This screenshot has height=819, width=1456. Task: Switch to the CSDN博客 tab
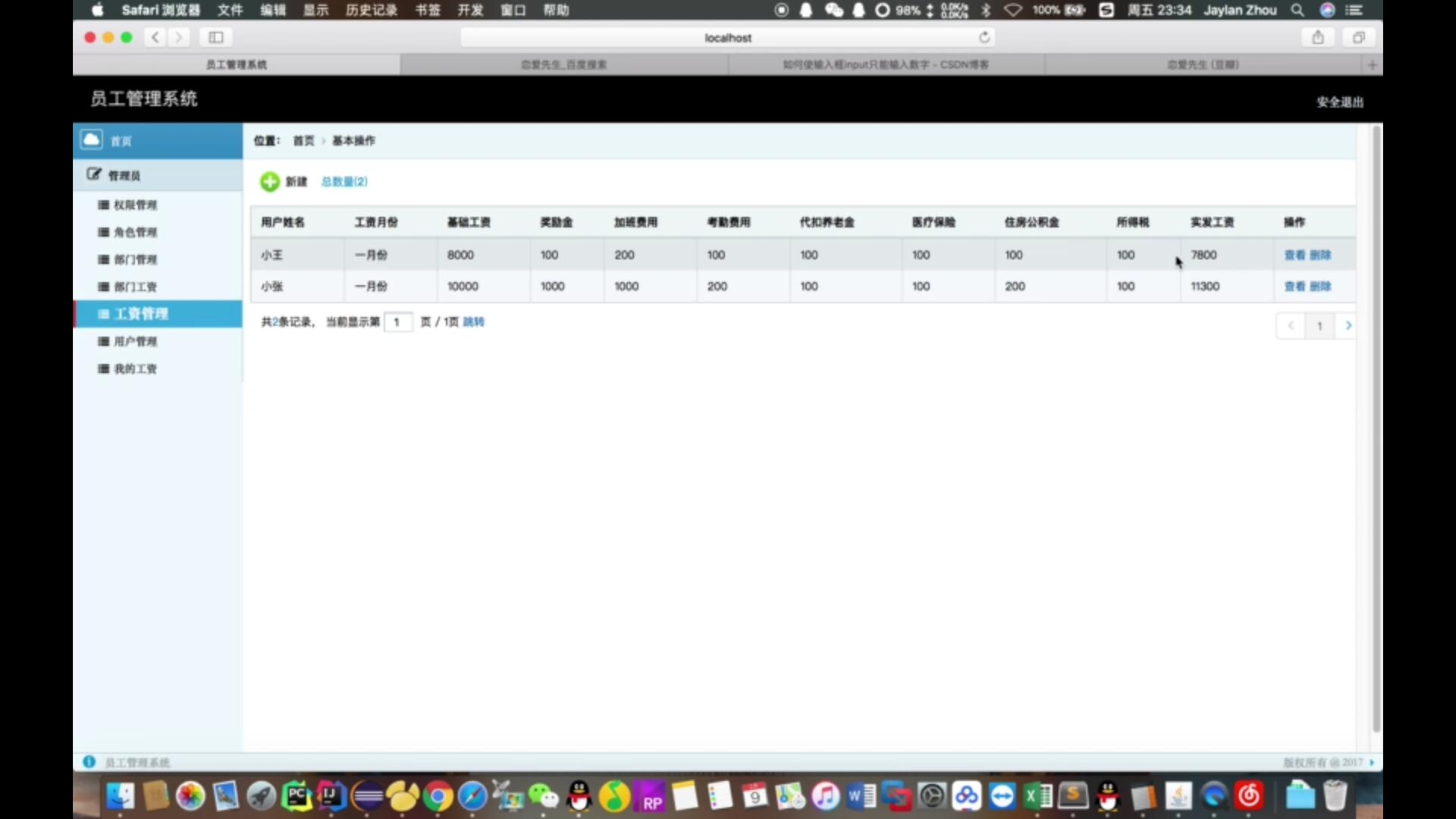[886, 65]
